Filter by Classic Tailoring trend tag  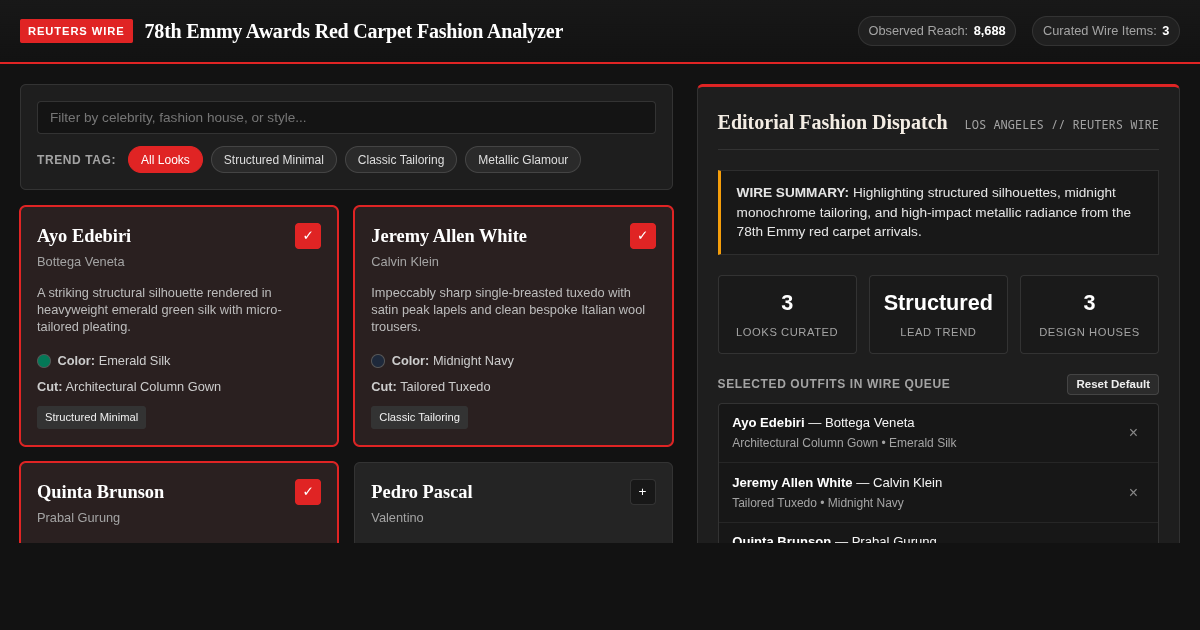(401, 160)
